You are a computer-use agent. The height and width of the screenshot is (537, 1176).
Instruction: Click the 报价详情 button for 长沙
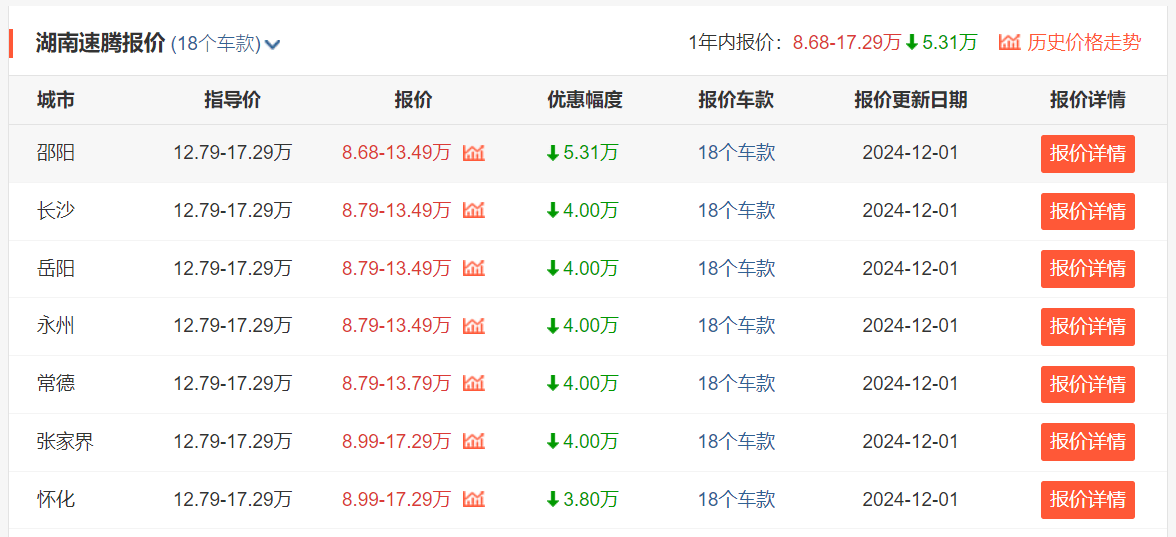click(x=1087, y=211)
